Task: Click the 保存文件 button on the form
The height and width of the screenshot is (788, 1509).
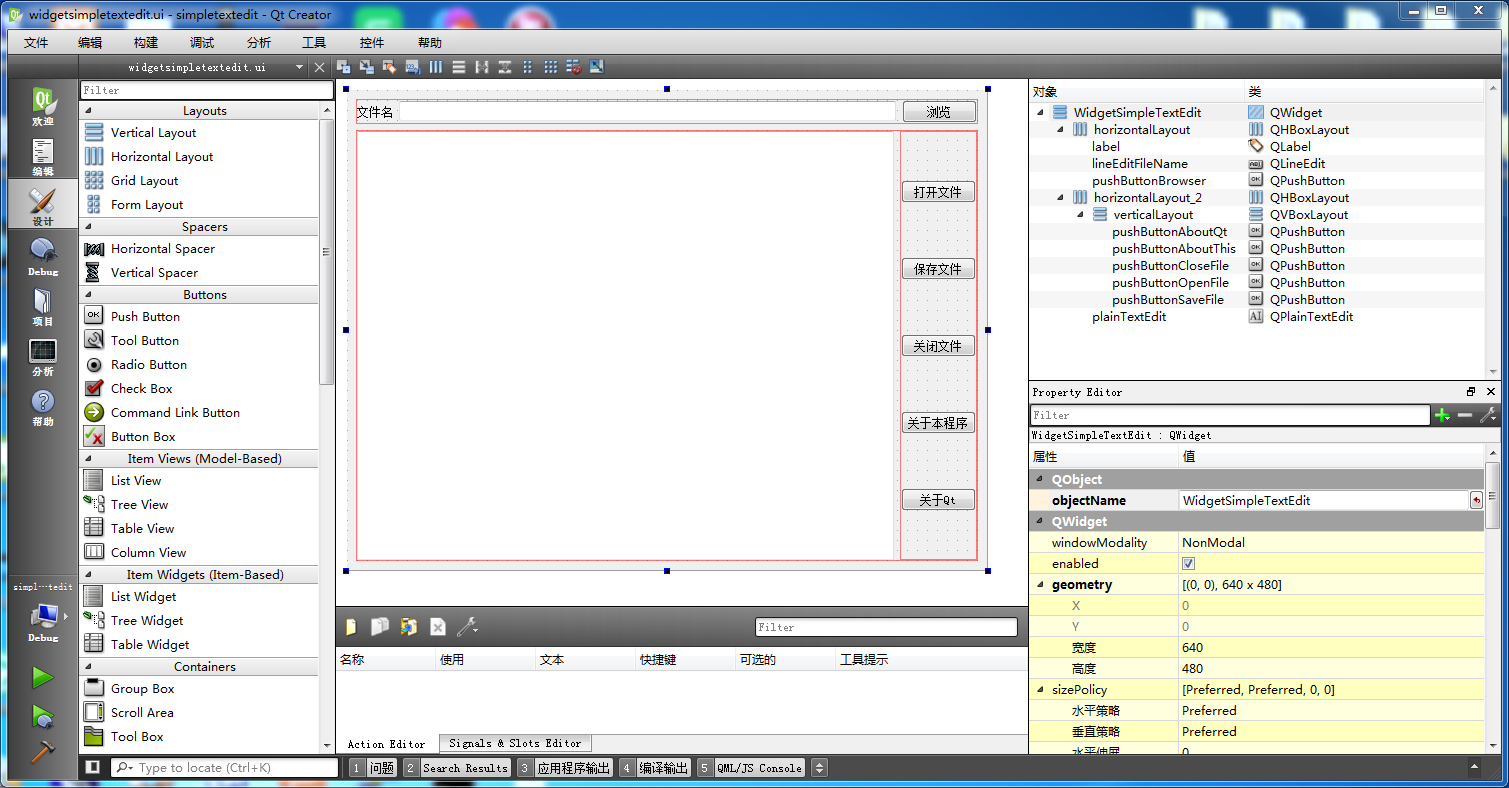Action: point(938,268)
